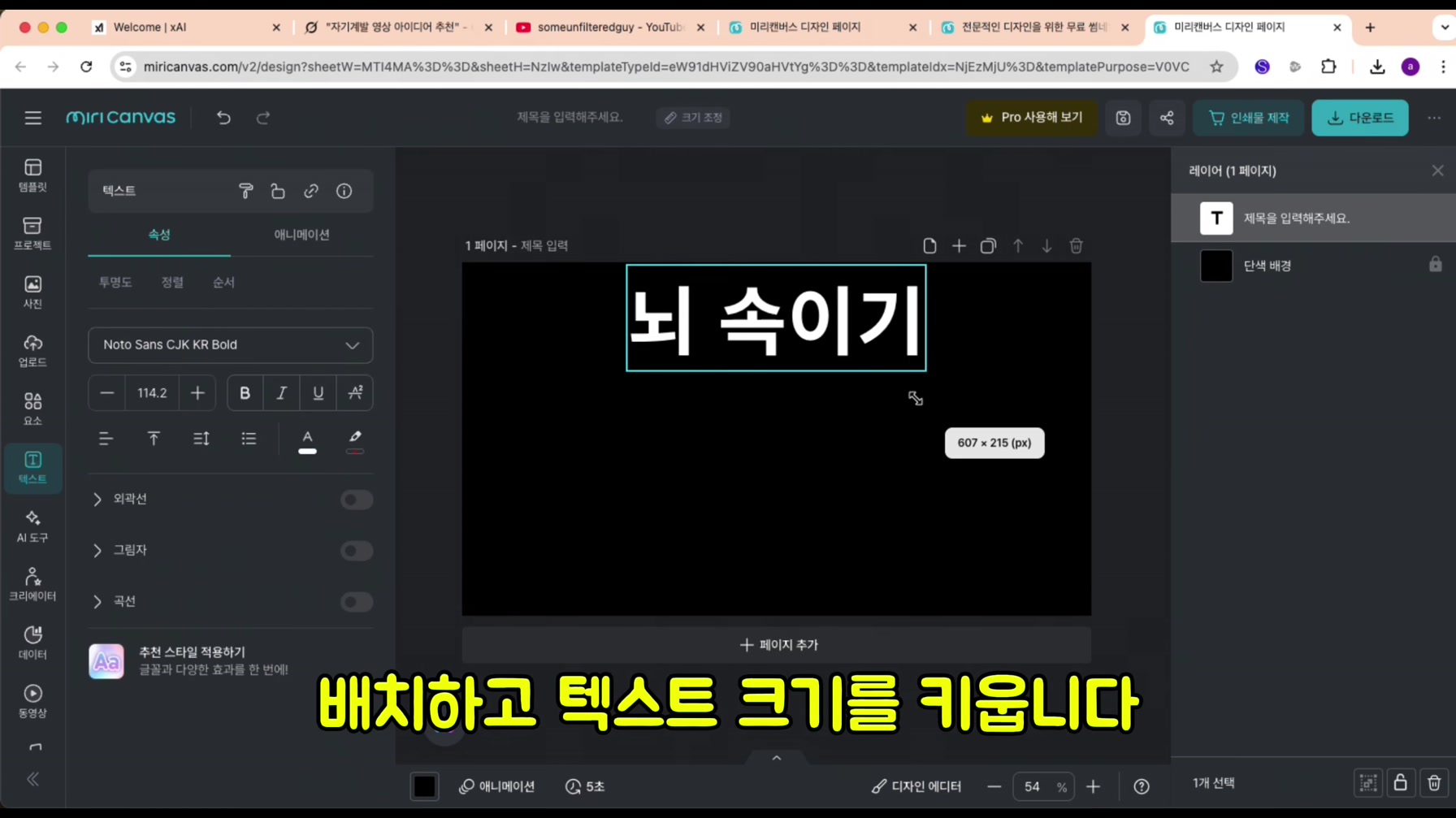Click the black background color swatch

click(x=424, y=786)
